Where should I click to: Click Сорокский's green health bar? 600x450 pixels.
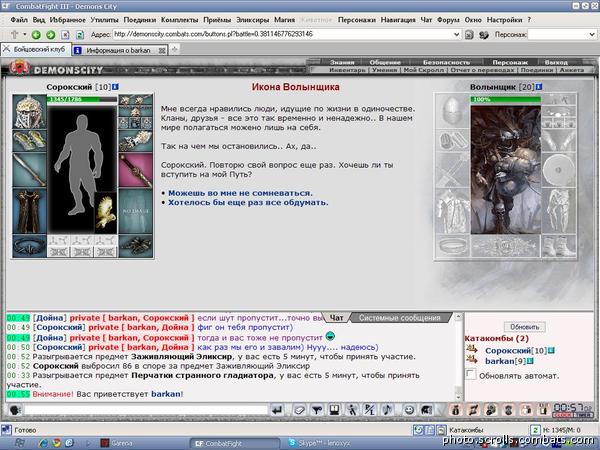(x=82, y=99)
